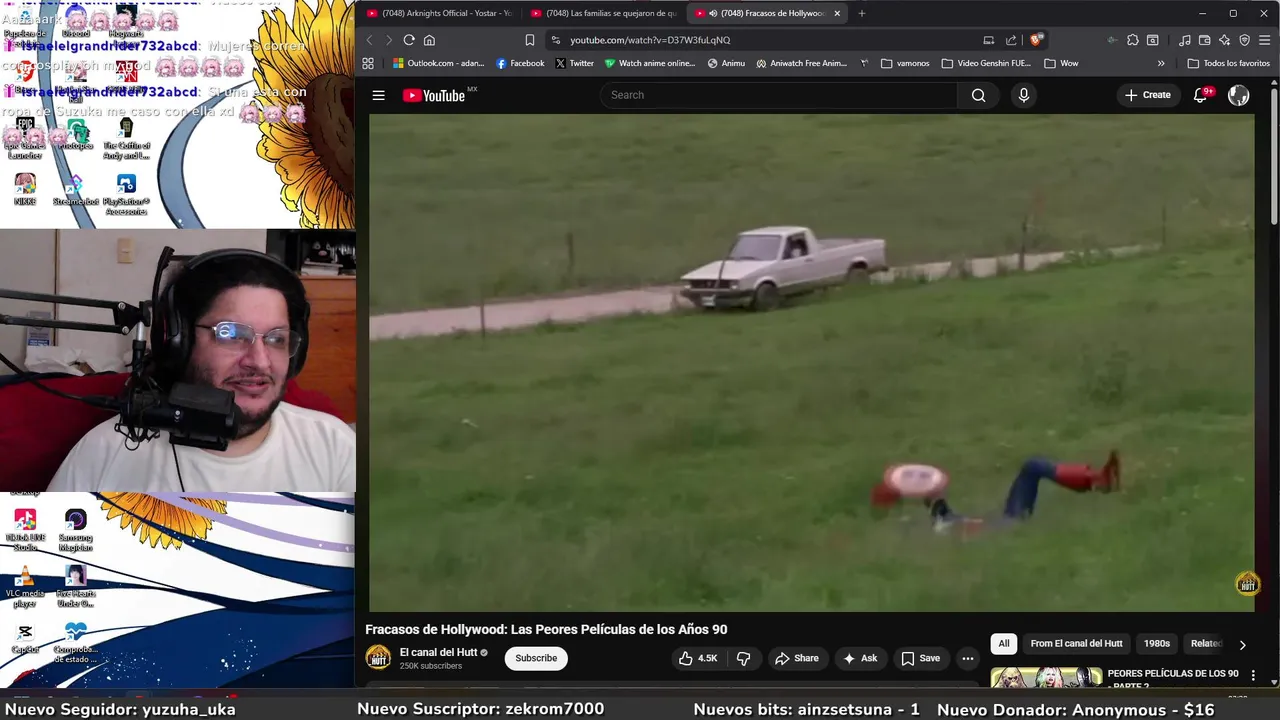Open Brave Shields lion icon
1280x720 pixels.
click(x=1036, y=40)
